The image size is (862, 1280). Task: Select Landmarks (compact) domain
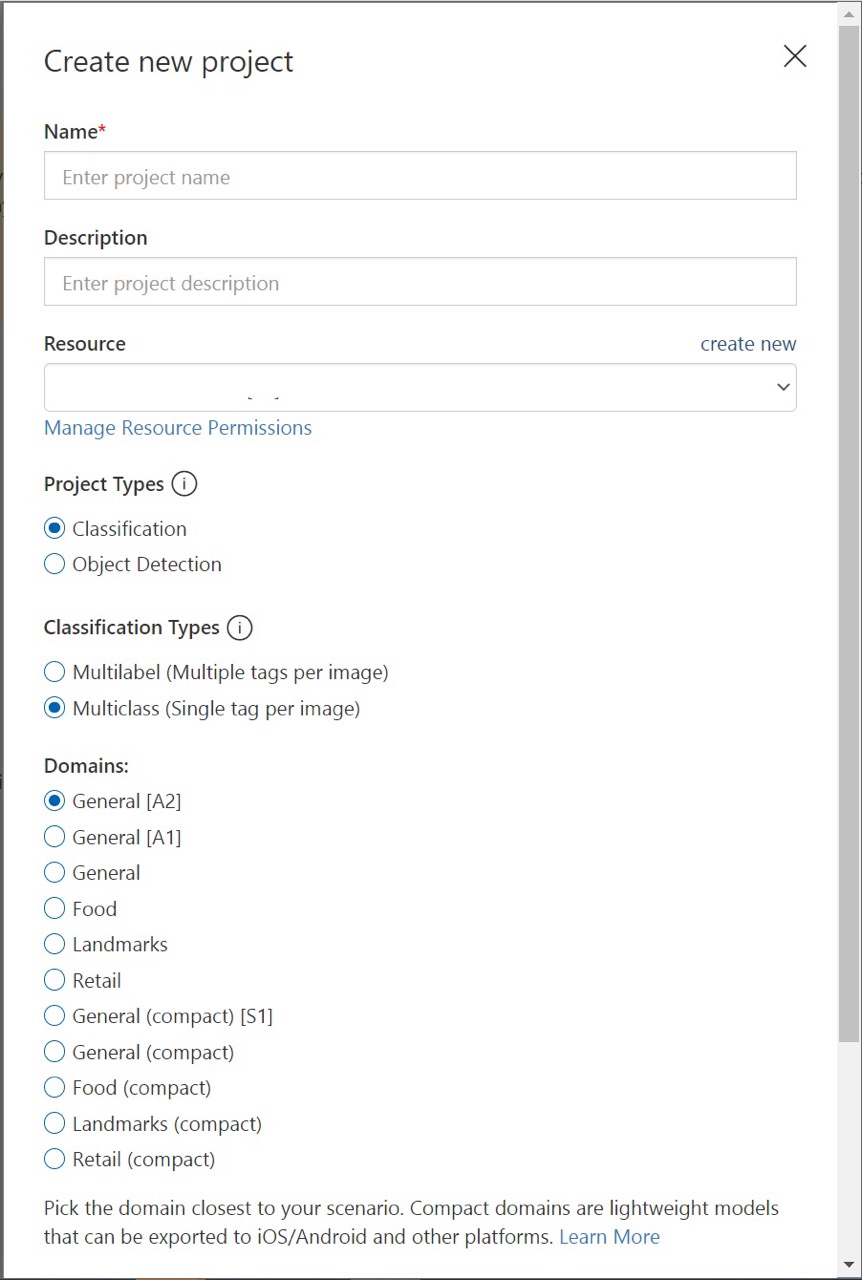tap(55, 1124)
